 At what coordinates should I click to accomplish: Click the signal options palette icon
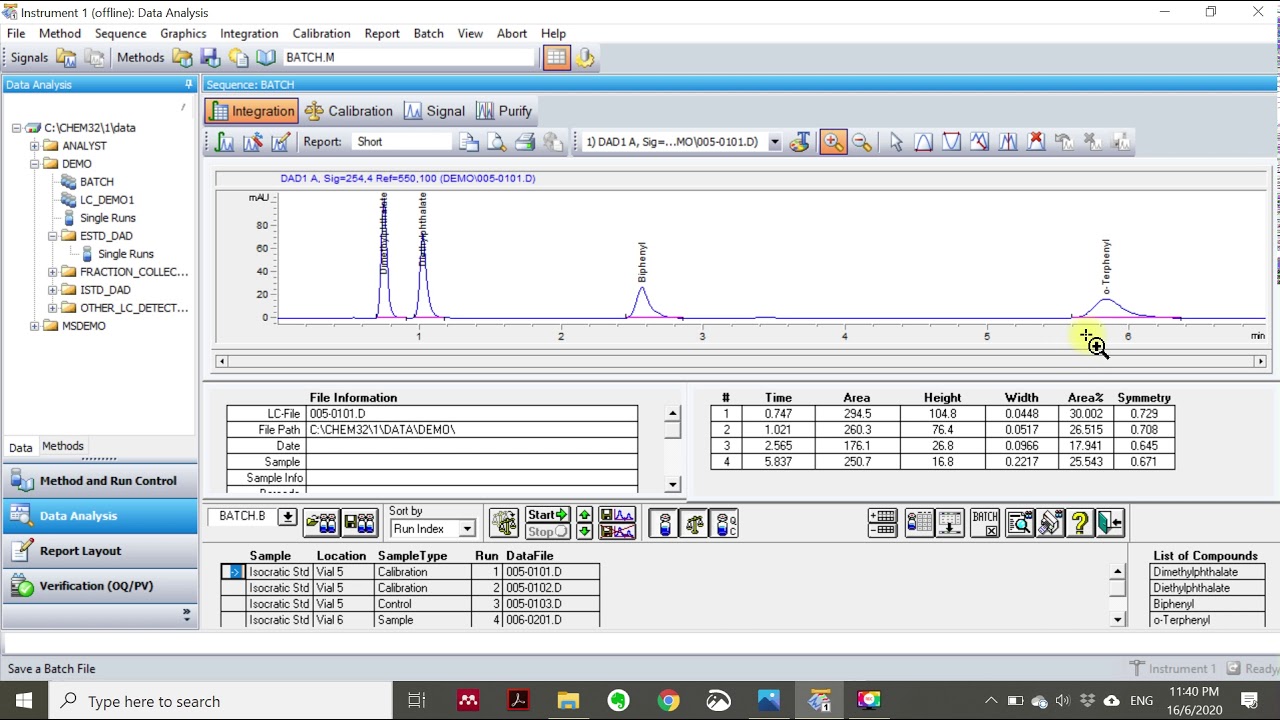pyautogui.click(x=799, y=142)
